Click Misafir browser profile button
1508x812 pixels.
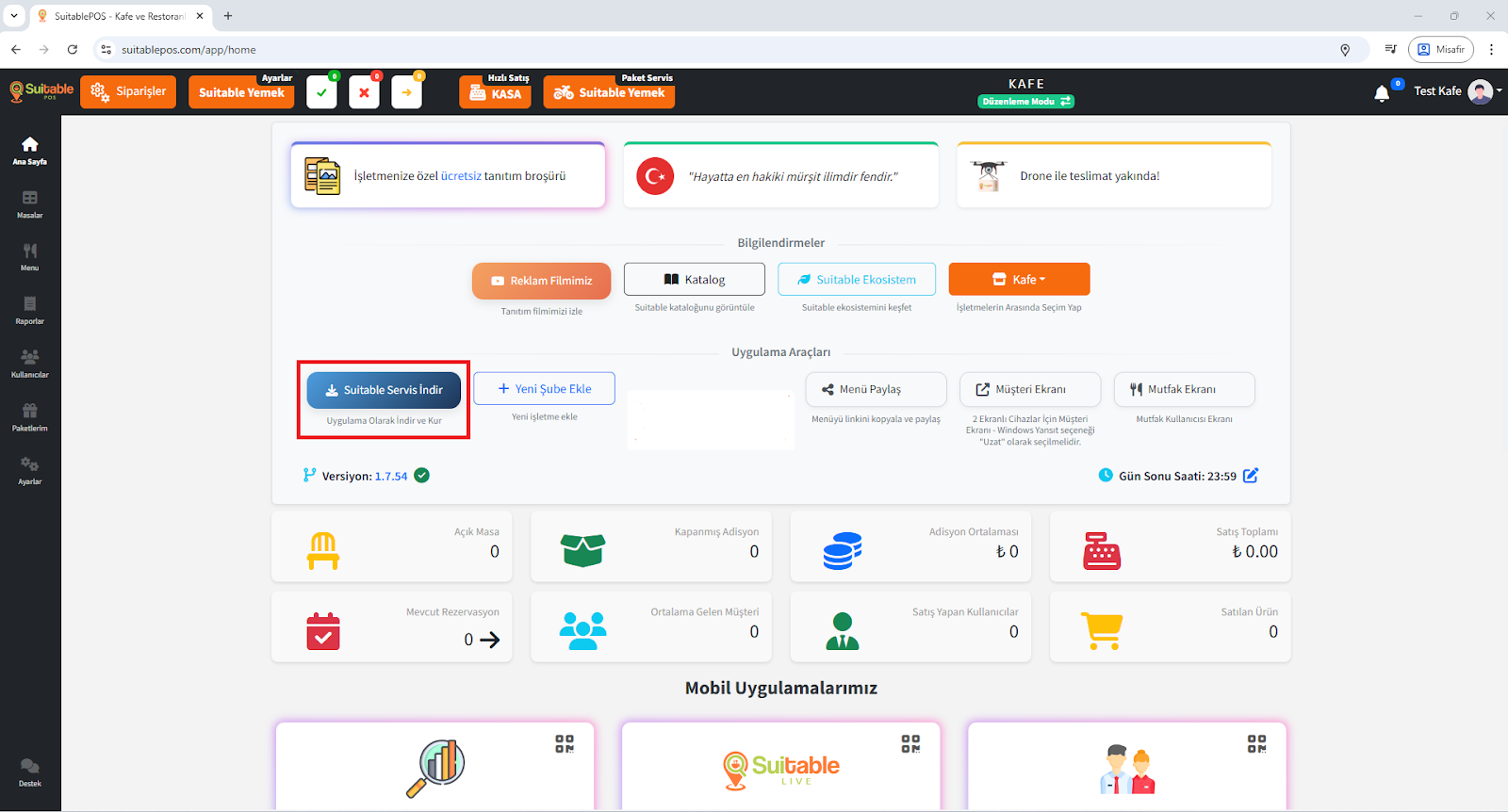1441,50
